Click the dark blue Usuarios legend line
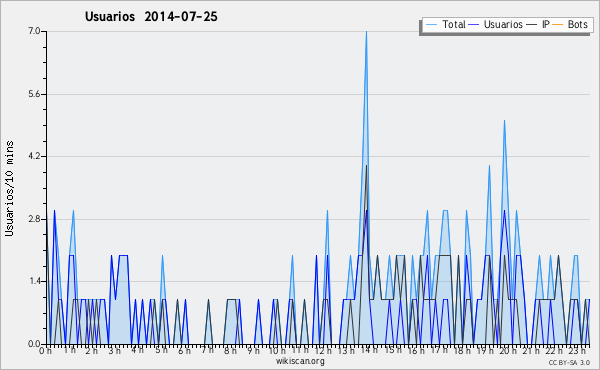Viewport: 600px width, 370px height. tap(474, 25)
